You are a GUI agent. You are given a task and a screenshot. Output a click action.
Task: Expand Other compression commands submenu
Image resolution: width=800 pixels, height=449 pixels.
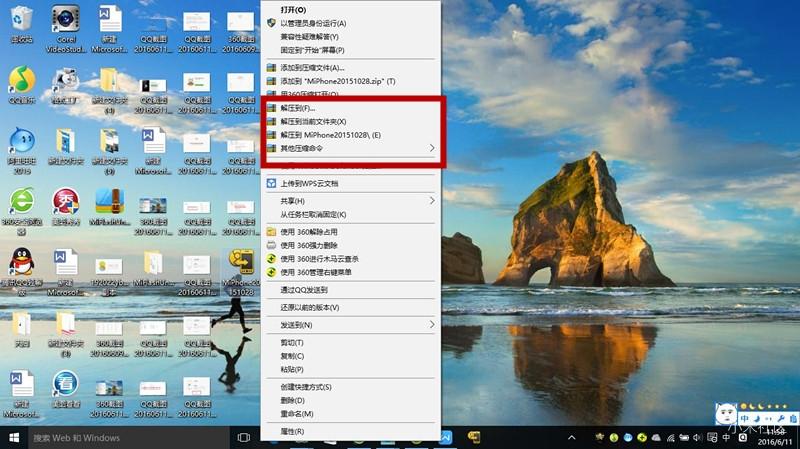point(350,148)
